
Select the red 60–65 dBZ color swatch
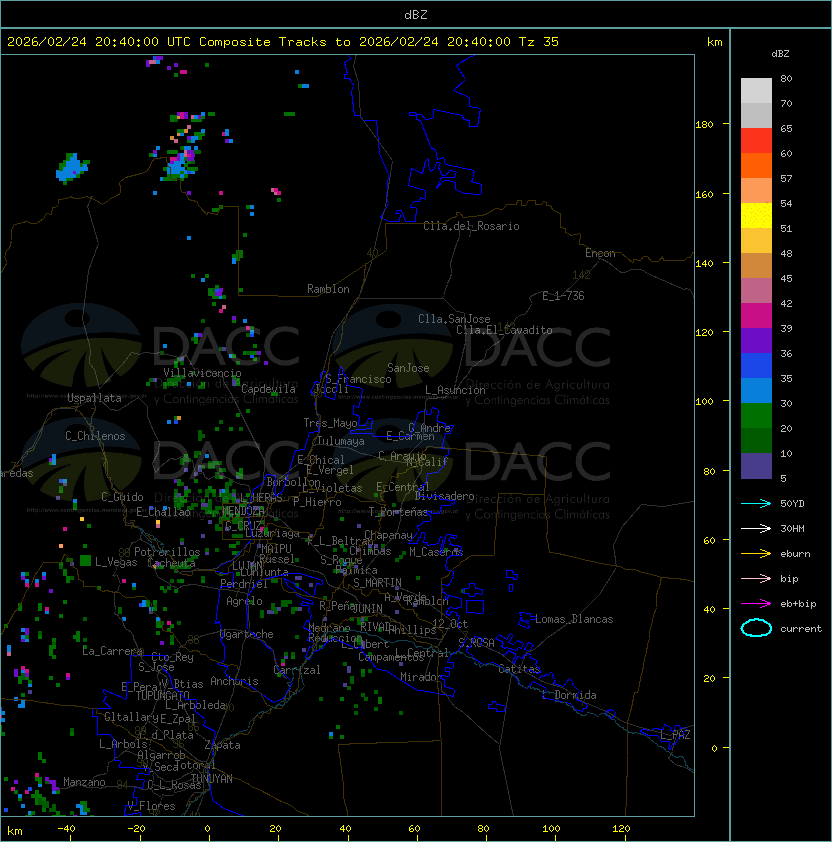(x=756, y=141)
